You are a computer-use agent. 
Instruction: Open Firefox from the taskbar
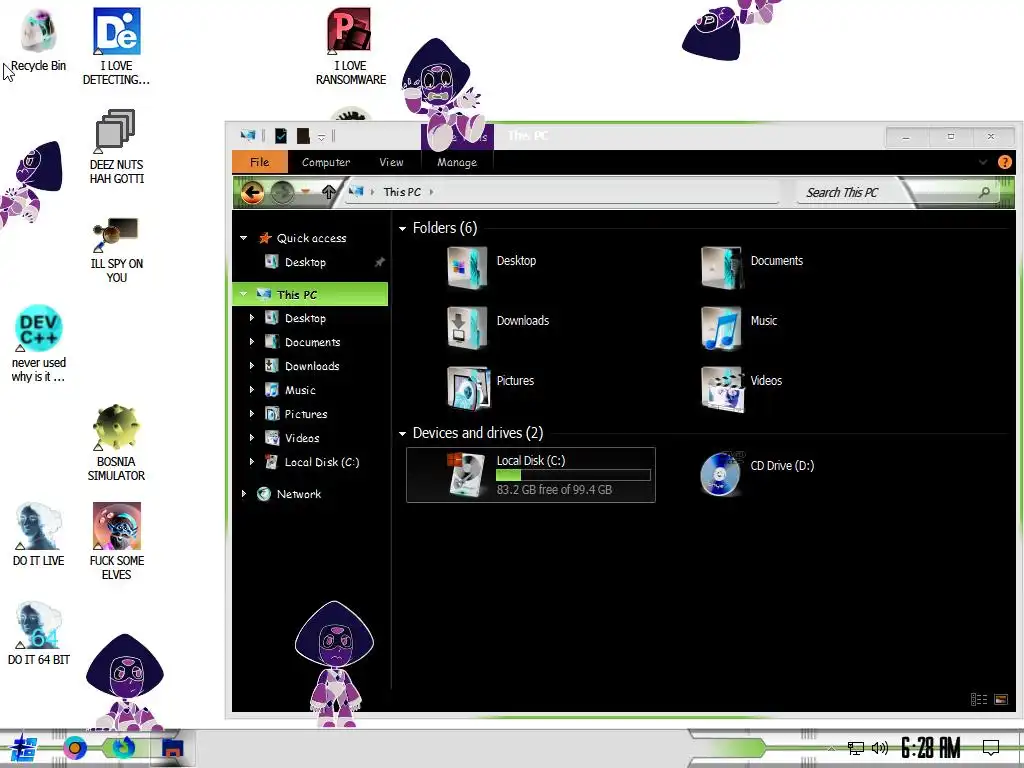(x=123, y=748)
